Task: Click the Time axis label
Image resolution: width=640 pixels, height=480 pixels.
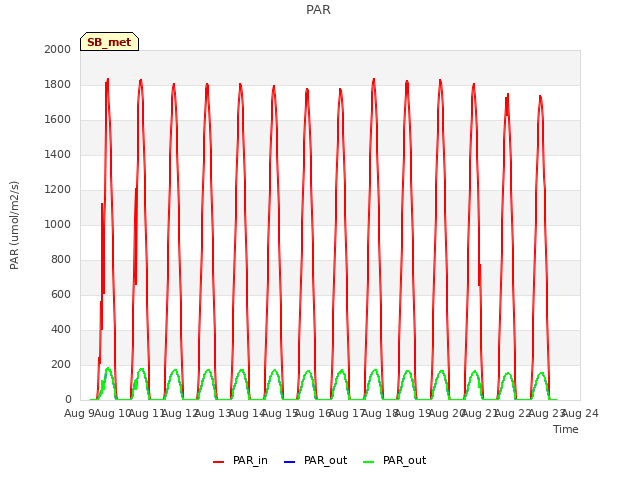Action: [566, 429]
